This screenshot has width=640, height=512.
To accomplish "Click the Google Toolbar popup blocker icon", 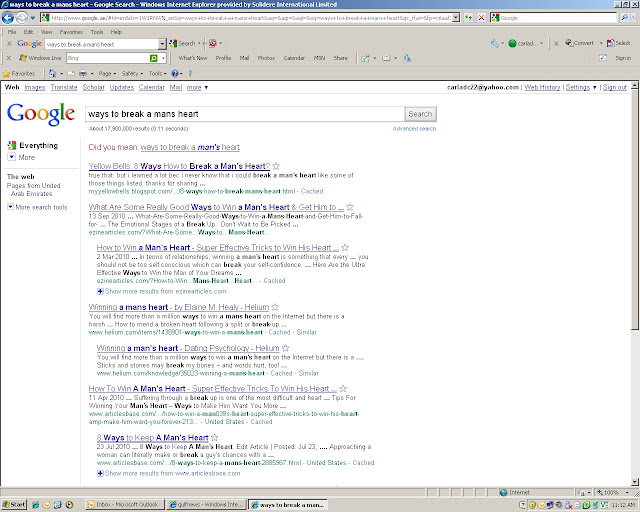I will pyautogui.click(x=213, y=43).
